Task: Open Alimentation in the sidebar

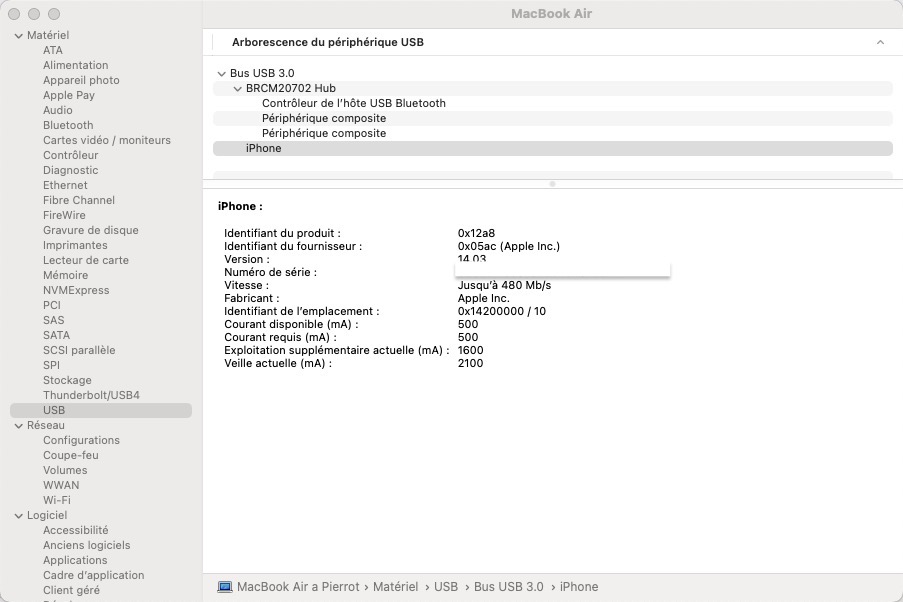Action: [76, 66]
